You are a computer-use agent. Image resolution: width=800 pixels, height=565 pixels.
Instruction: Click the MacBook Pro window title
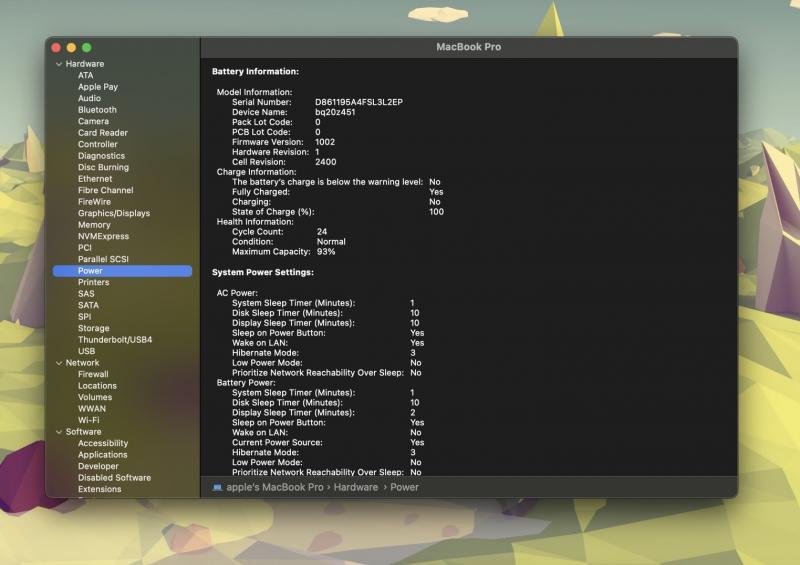[x=468, y=47]
